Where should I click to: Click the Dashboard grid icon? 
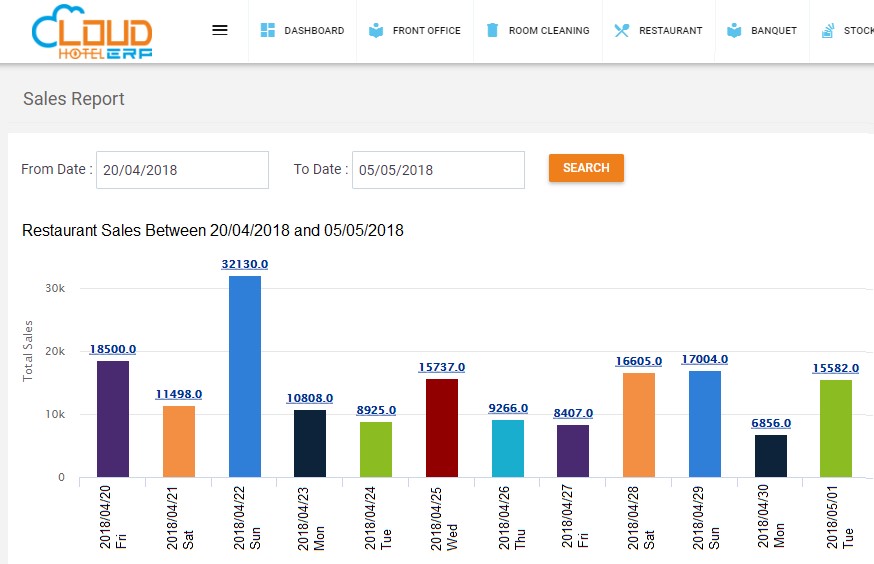pos(268,30)
